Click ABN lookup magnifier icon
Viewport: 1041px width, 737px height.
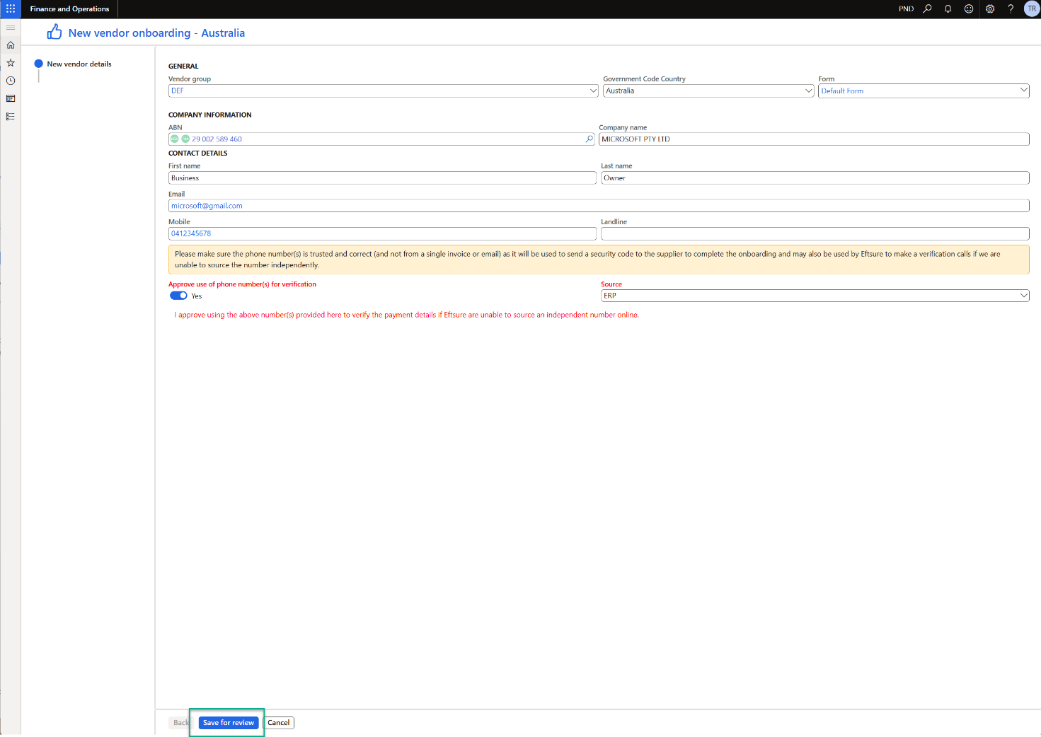pyautogui.click(x=589, y=139)
